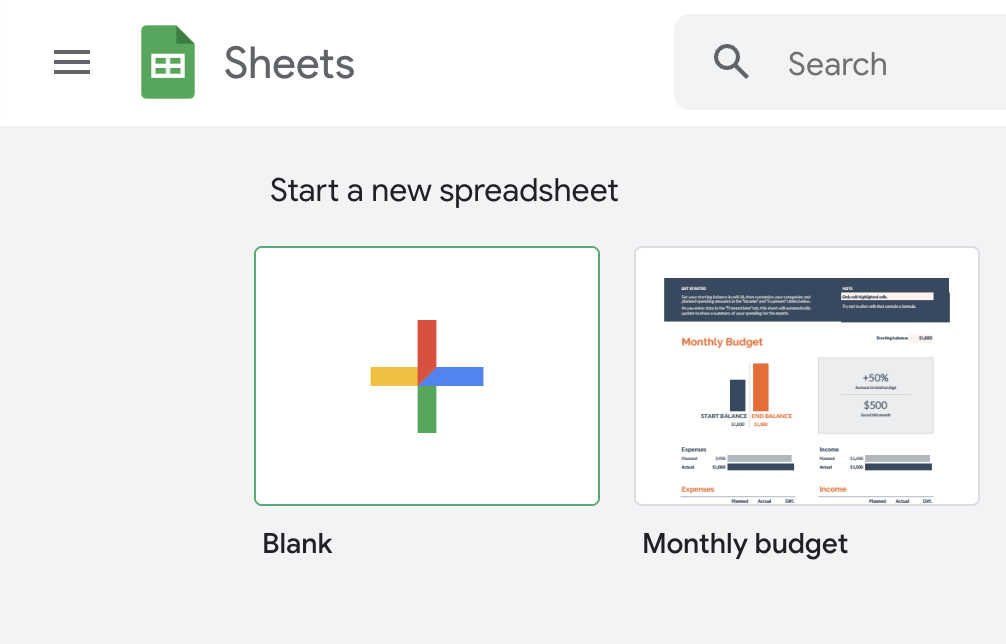1006x644 pixels.
Task: Click the Income bars in budget preview
Action: 898,462
